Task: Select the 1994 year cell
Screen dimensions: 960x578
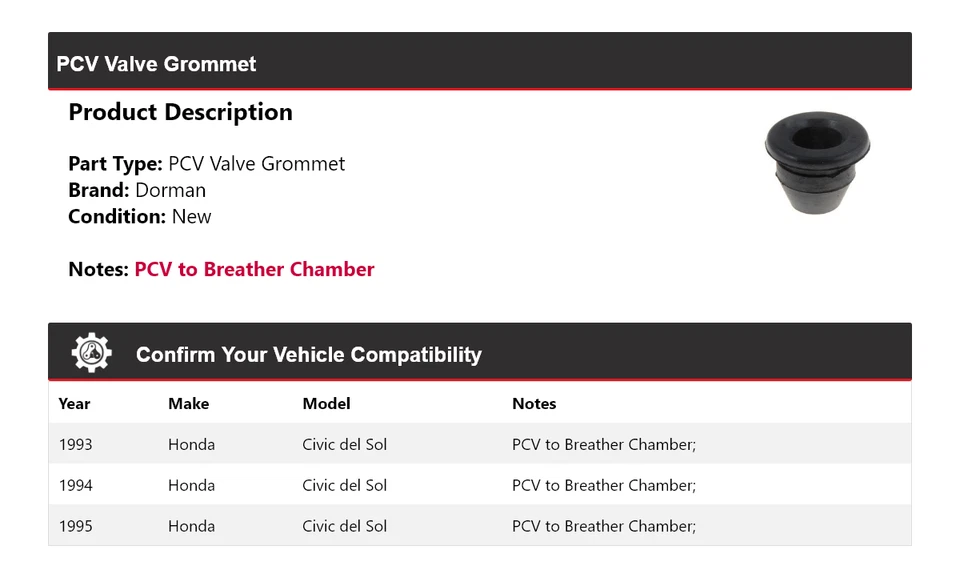Action: click(x=75, y=485)
